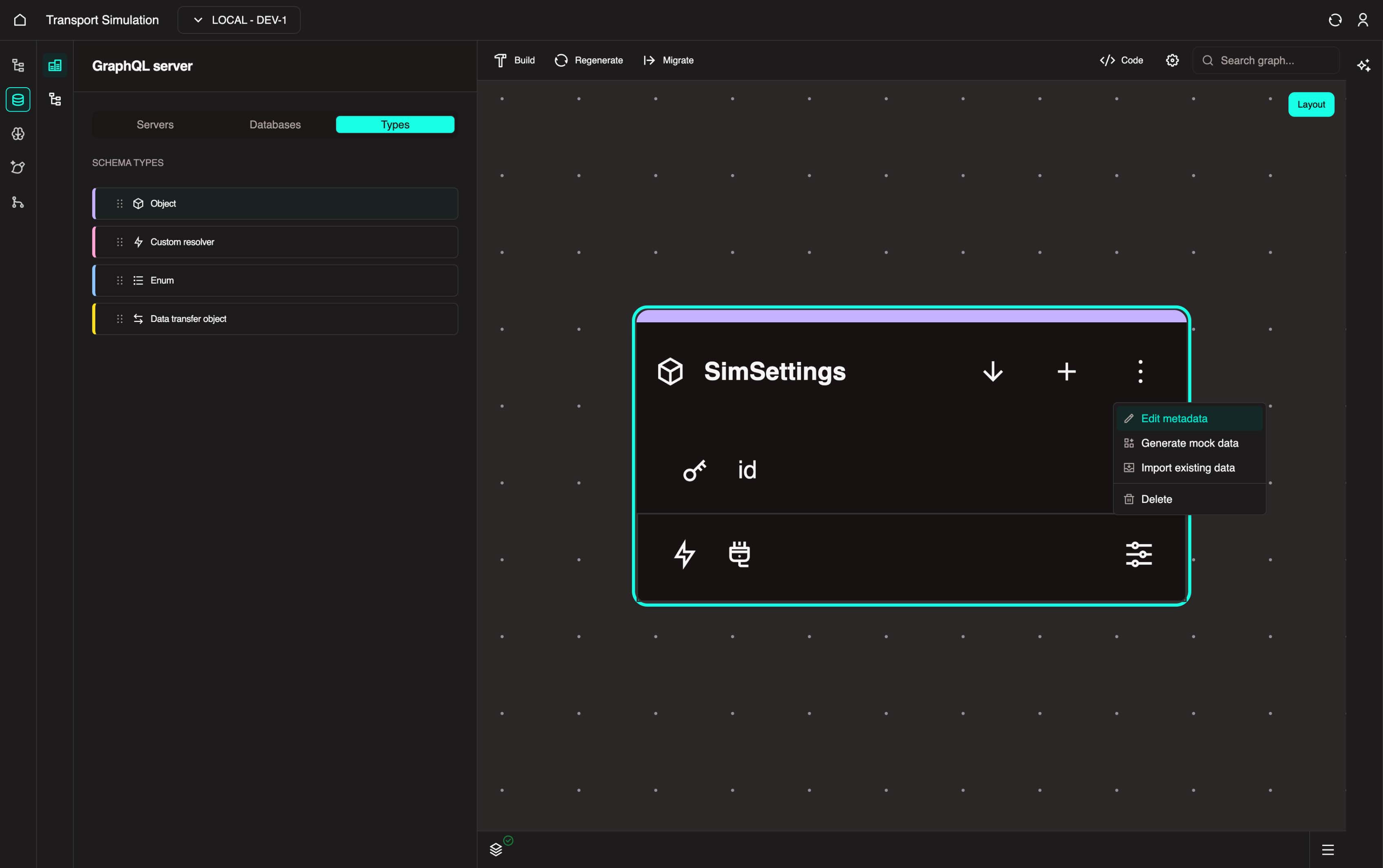
Task: Click the SimSettings node title
Action: (x=775, y=371)
